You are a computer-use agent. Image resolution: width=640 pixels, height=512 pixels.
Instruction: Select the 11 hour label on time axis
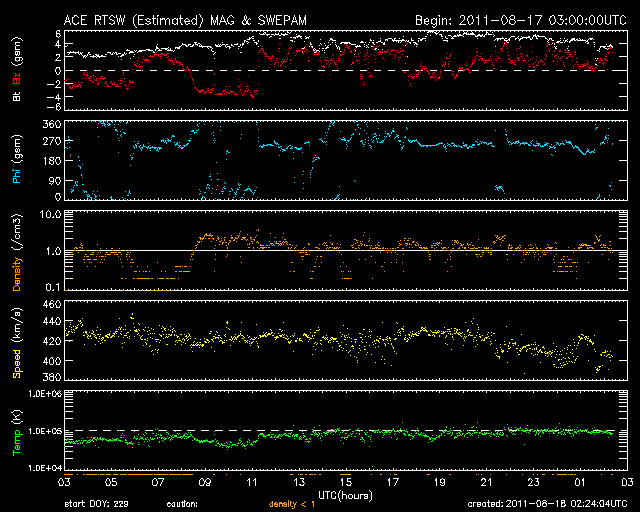pyautogui.click(x=252, y=483)
